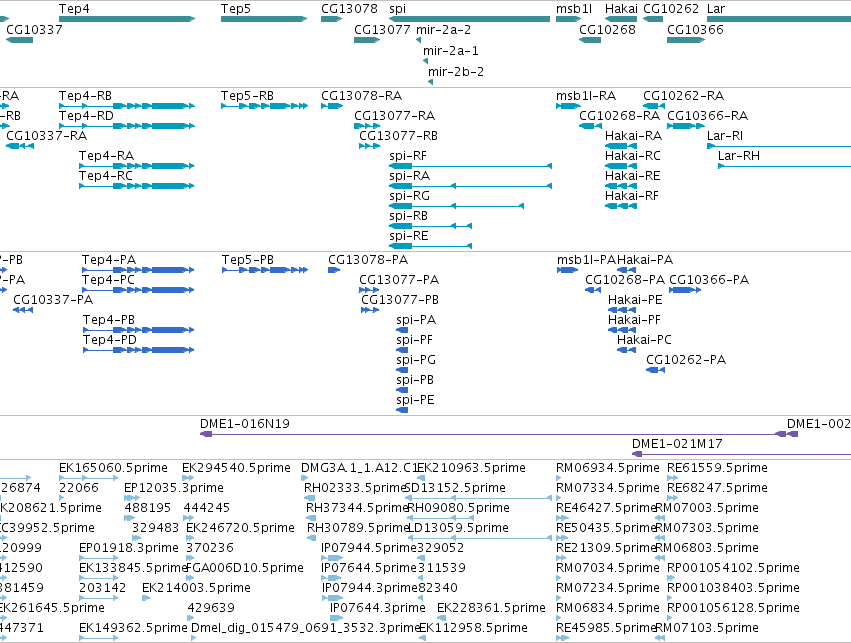
Task: Click the CG13078-PA protein label
Action: [x=368, y=260]
